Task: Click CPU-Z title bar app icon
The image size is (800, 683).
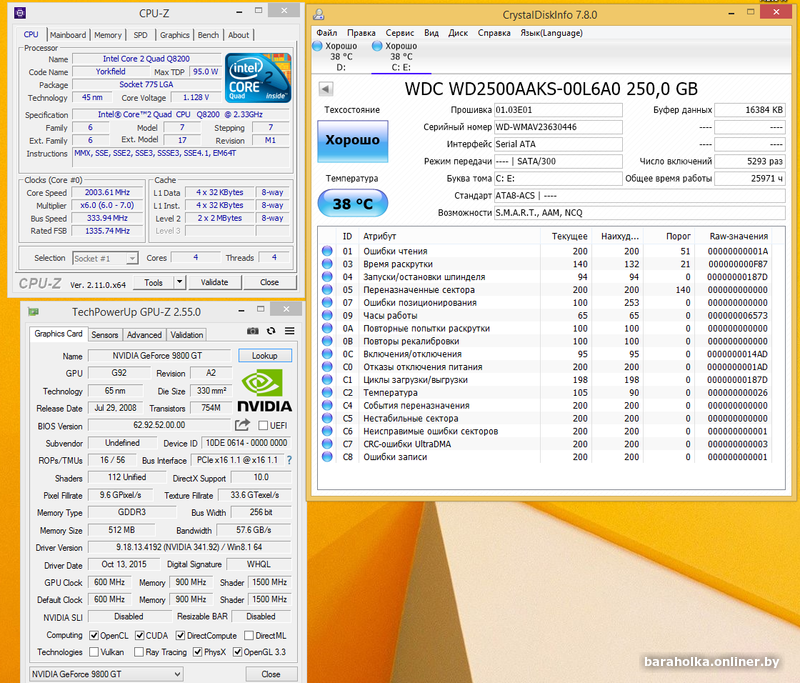Action: (20, 13)
